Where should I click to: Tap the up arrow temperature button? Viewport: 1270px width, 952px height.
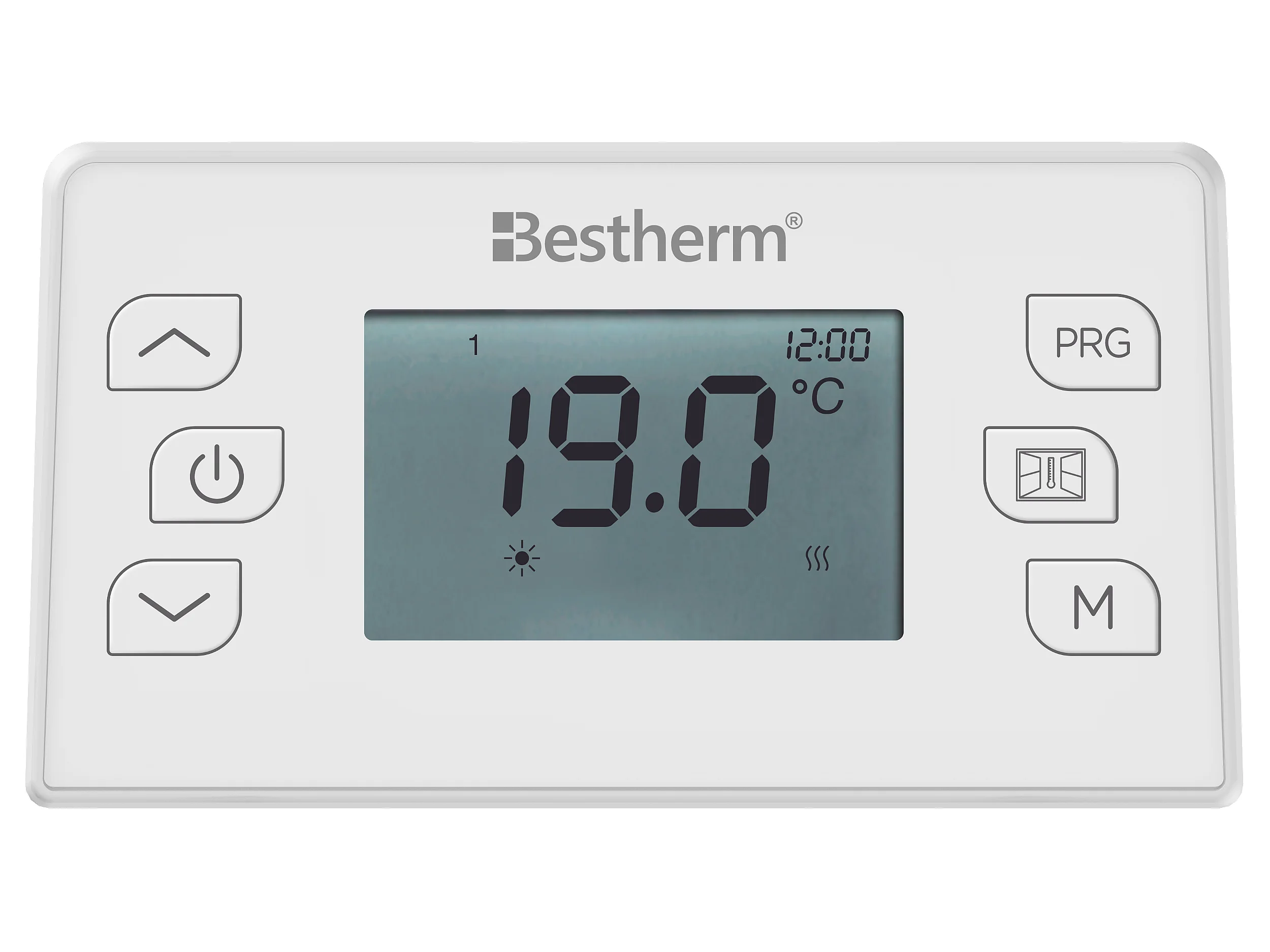(174, 343)
